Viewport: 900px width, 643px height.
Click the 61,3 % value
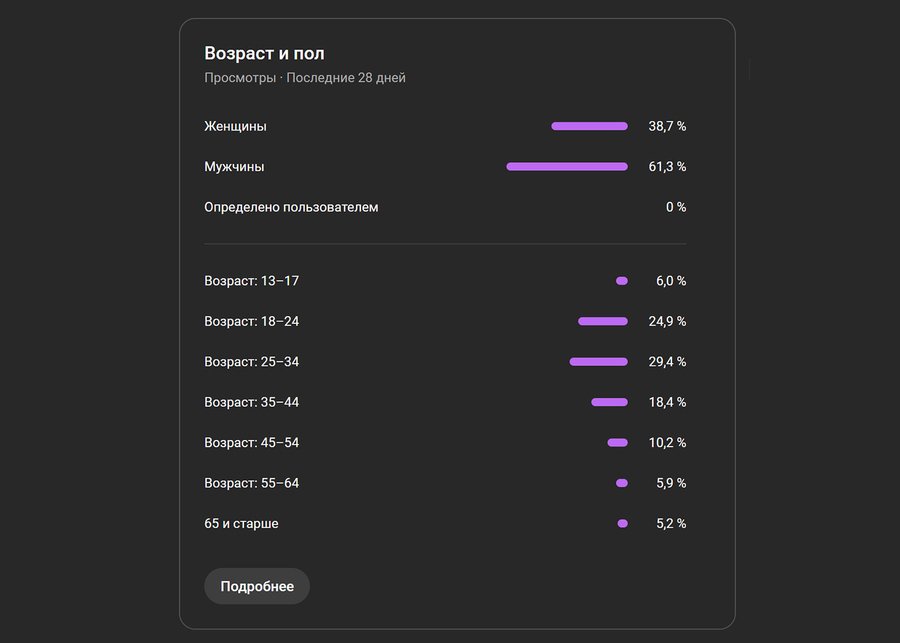667,167
